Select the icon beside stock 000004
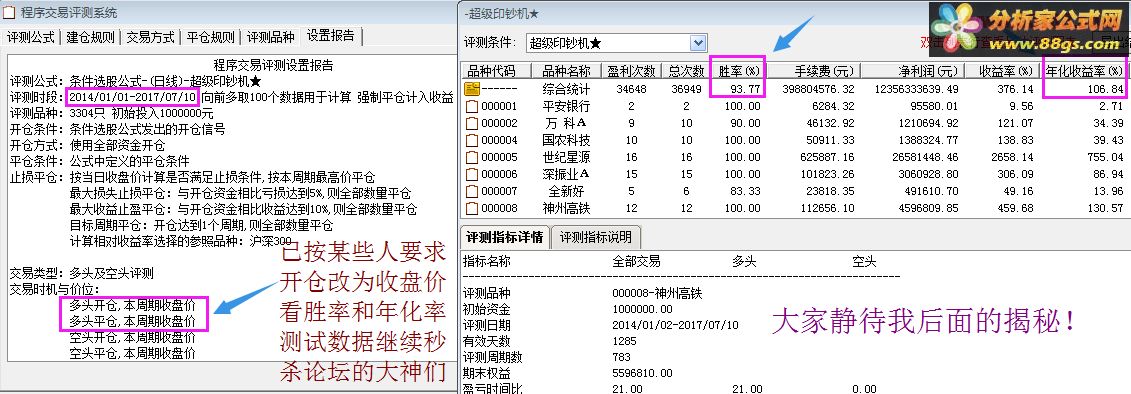Screen dimensions: 1131x394 (x=472, y=141)
